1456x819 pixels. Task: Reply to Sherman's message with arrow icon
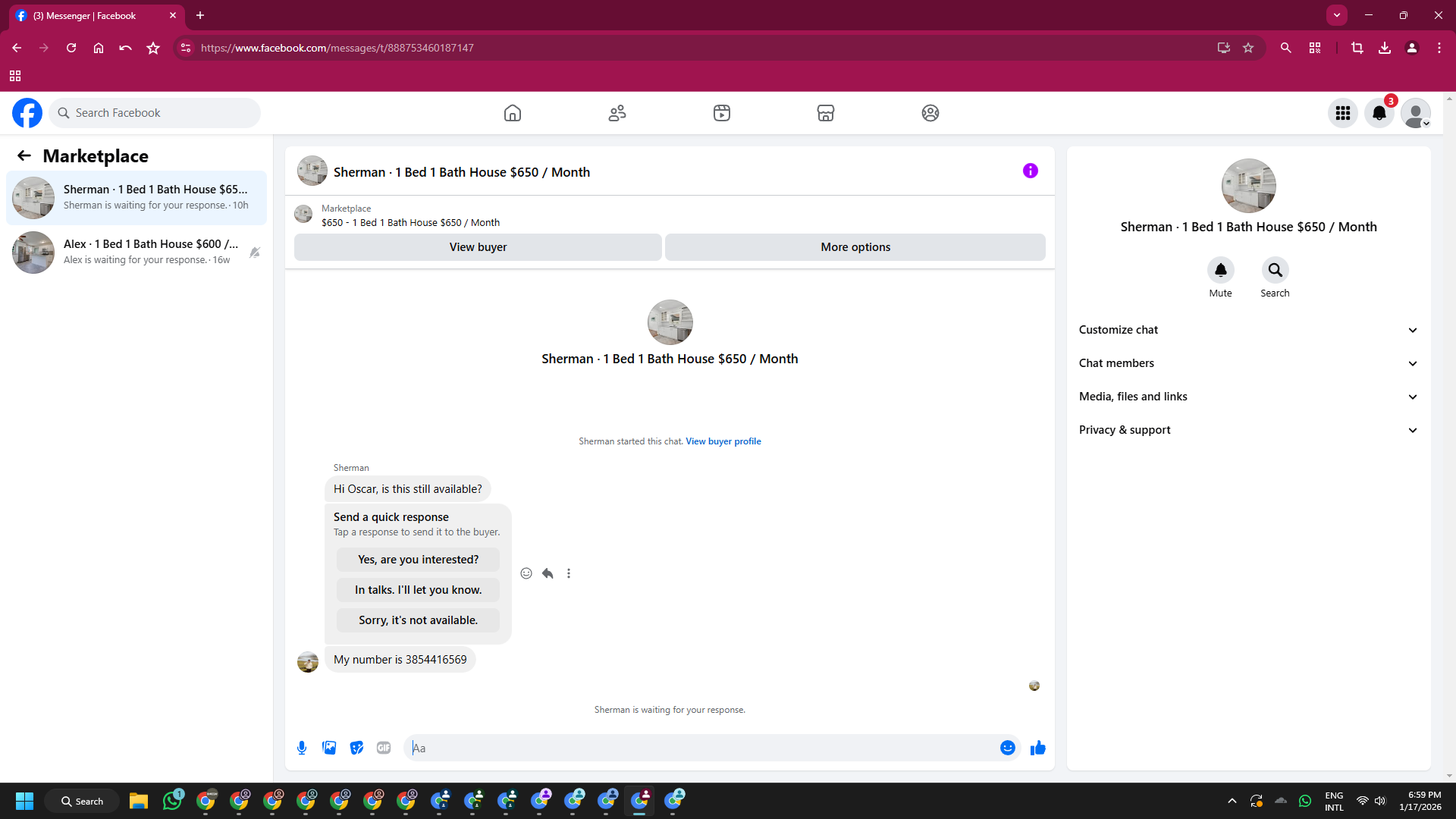click(548, 573)
